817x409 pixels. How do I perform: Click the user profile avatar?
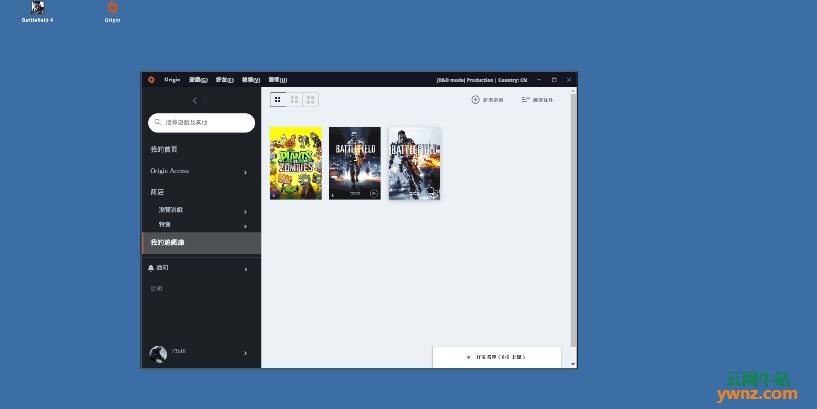pos(158,354)
